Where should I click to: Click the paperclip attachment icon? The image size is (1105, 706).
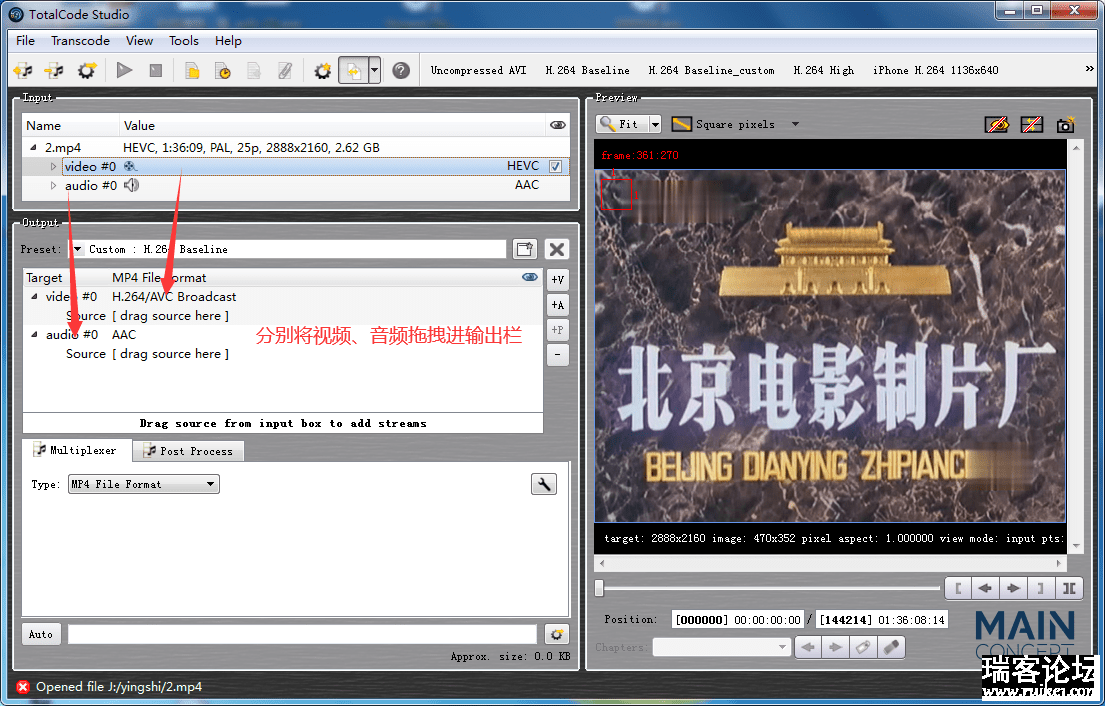point(285,70)
